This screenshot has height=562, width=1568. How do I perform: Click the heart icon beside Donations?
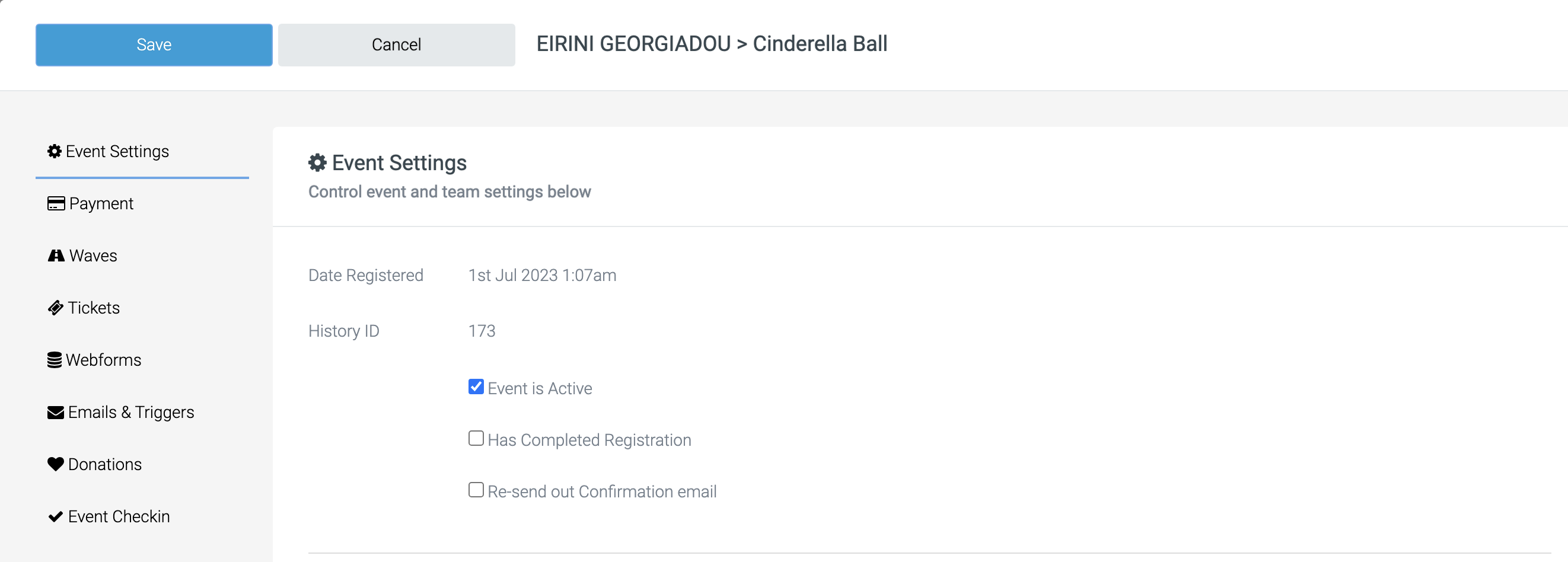(55, 464)
